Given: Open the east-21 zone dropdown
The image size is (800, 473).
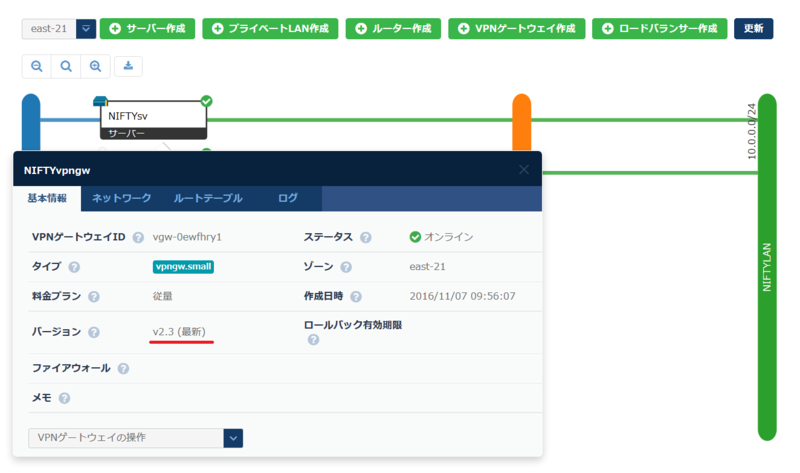Looking at the screenshot, I should 86,29.
